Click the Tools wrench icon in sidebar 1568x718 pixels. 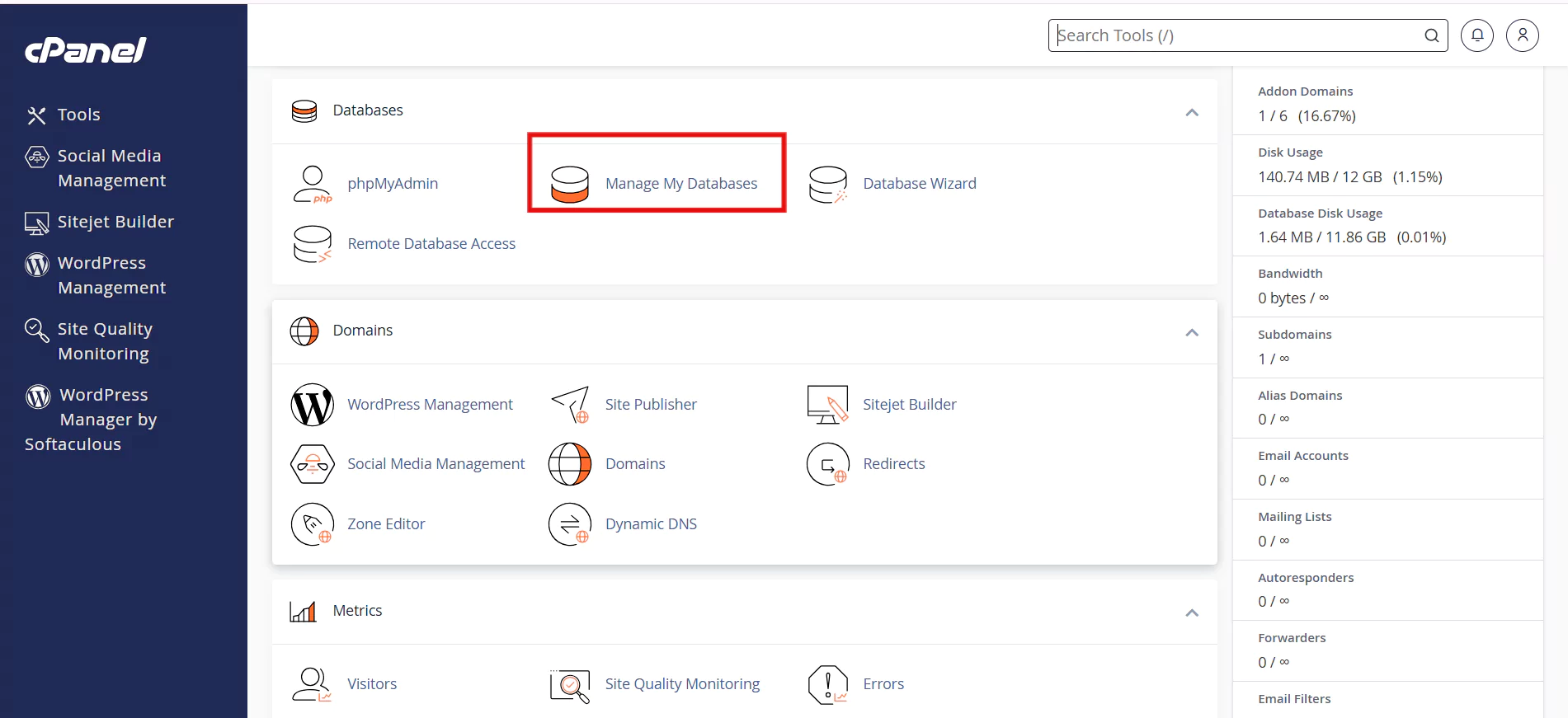pos(36,115)
